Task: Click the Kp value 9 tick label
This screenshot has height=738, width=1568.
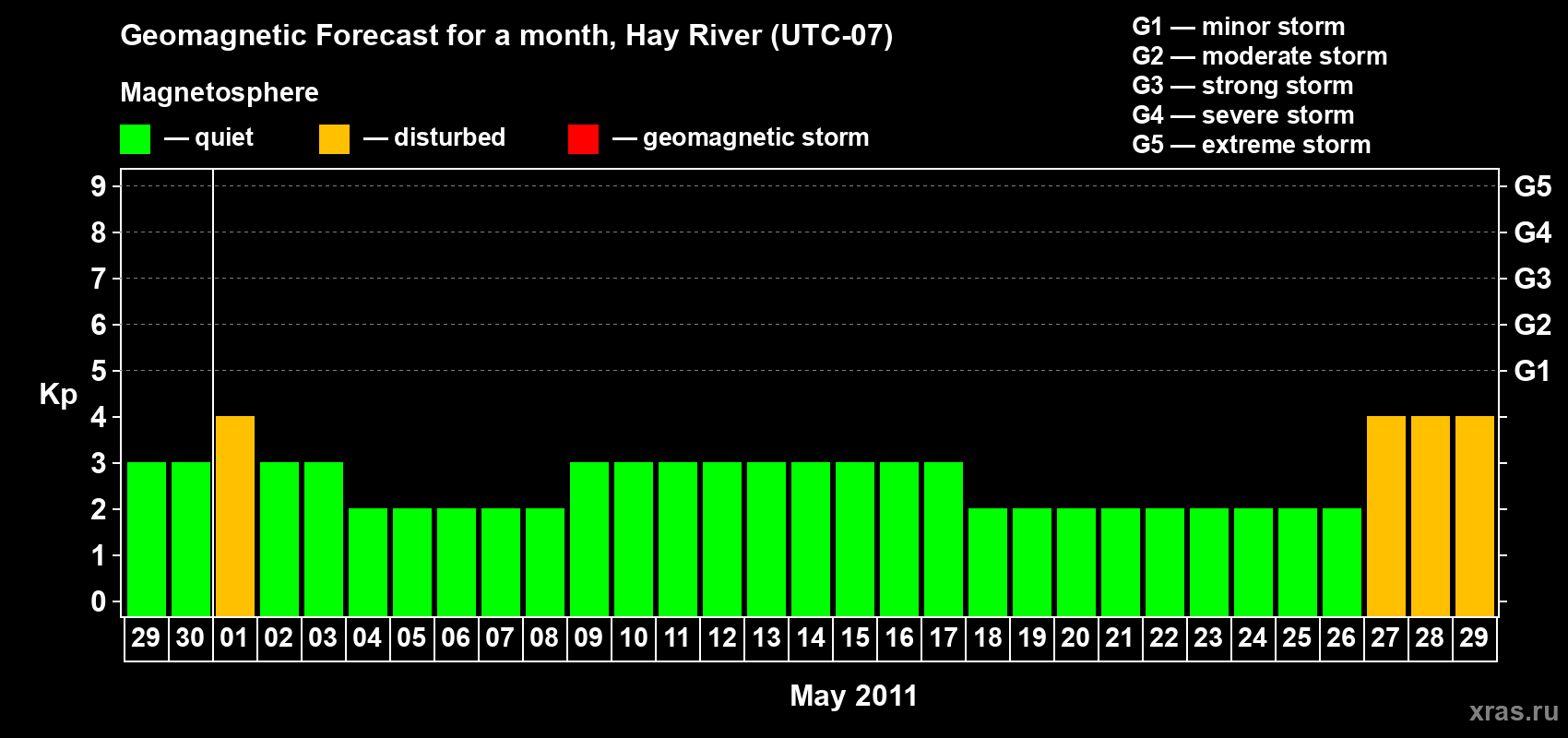Action: click(99, 186)
